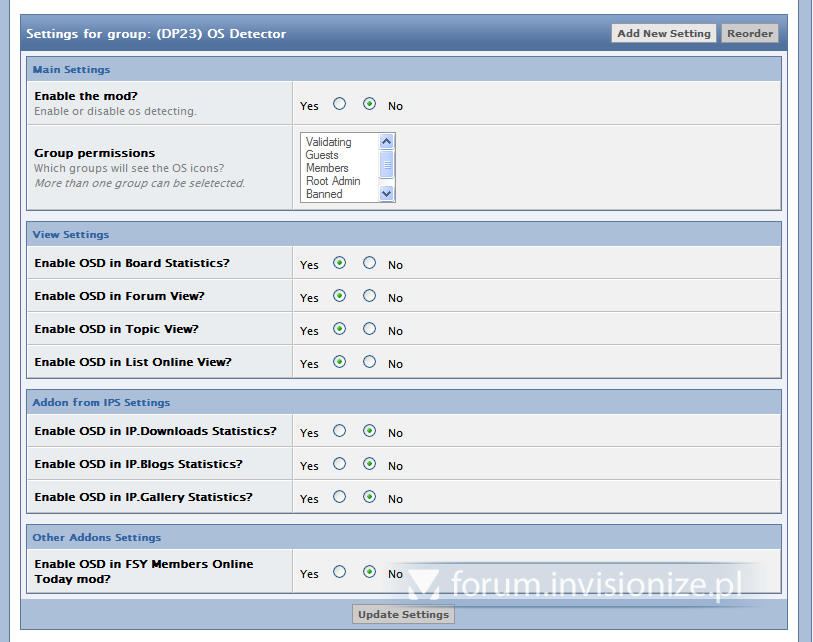Screen dimensions: 813x642
Task: Disable OSD in List Online View
Action: click(x=370, y=362)
